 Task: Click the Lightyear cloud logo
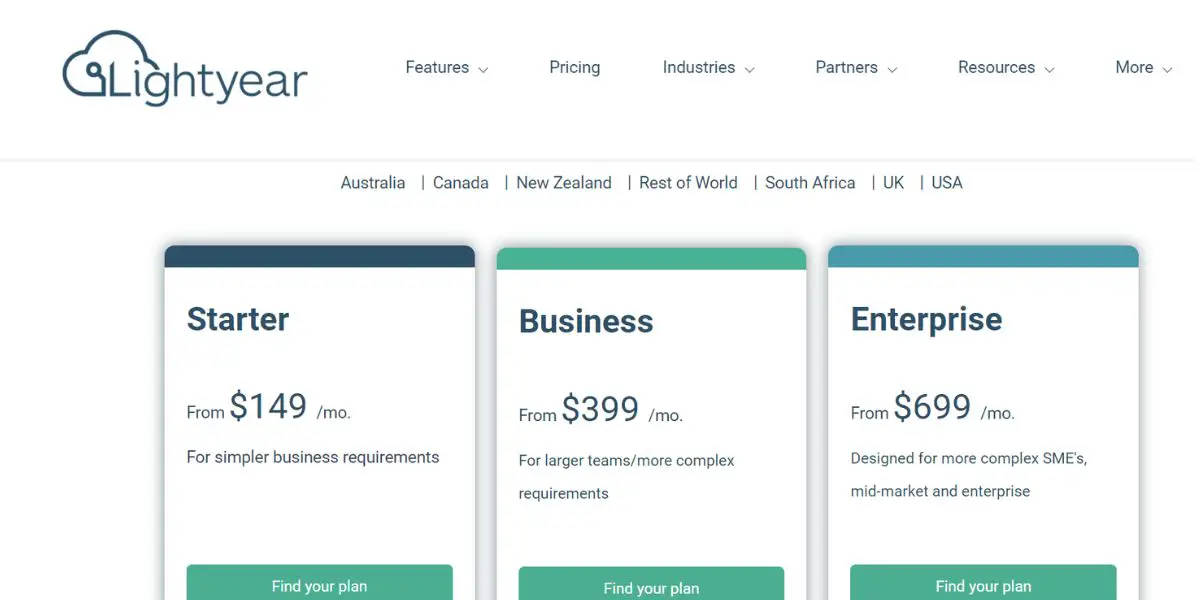185,69
